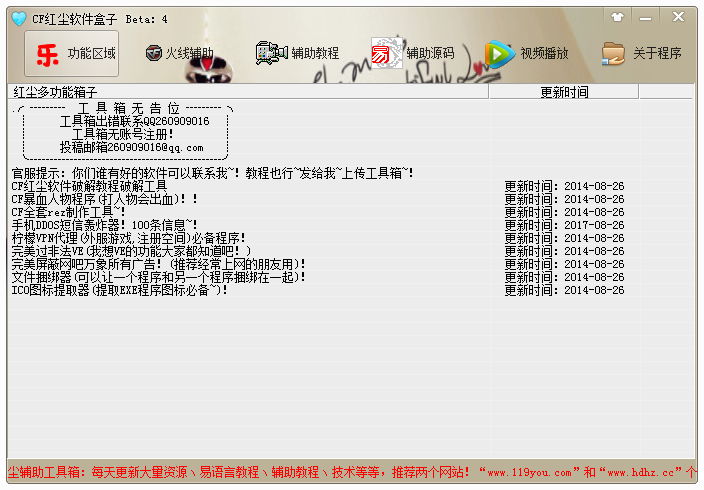This screenshot has width=704, height=490.
Task: Minimize the window
Action: click(646, 18)
